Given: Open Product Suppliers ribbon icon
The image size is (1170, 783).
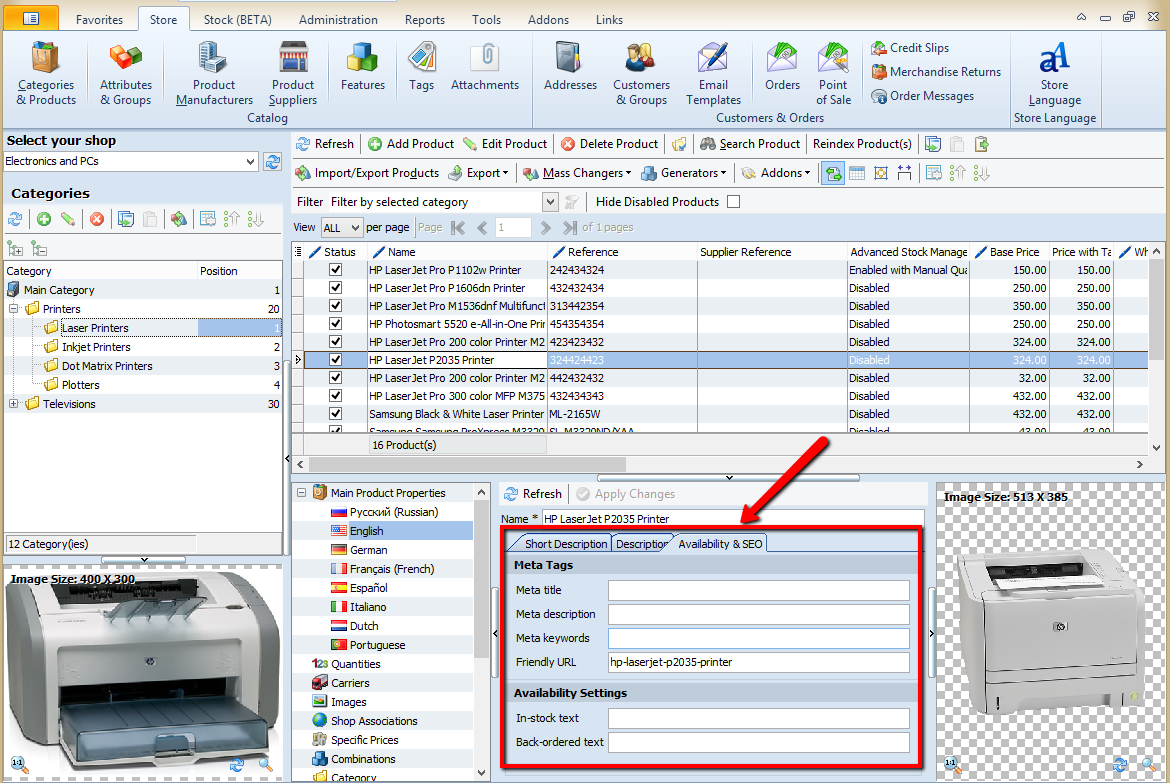Looking at the screenshot, I should 292,73.
